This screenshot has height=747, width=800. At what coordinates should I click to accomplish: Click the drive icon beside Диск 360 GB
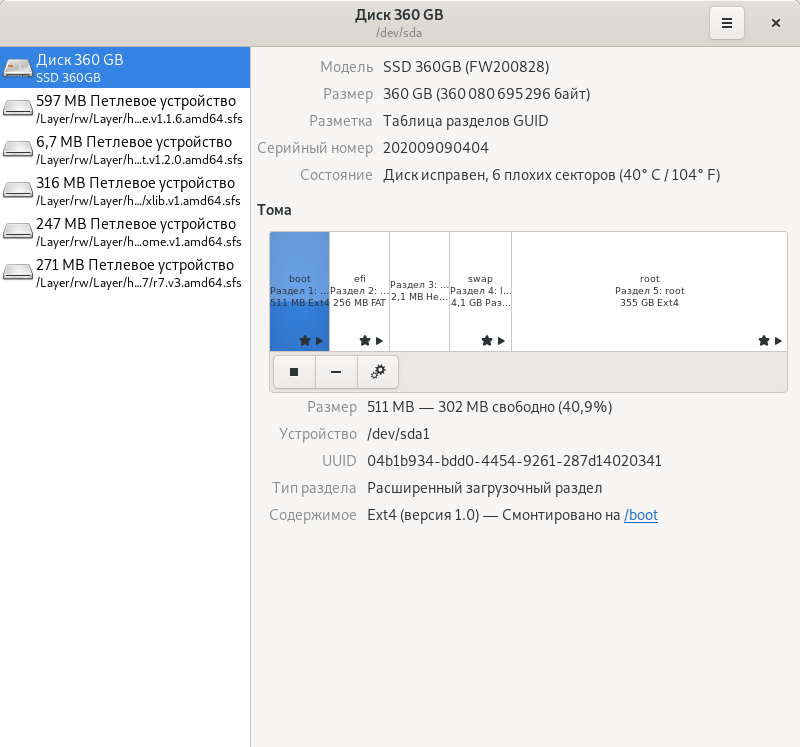point(18,68)
